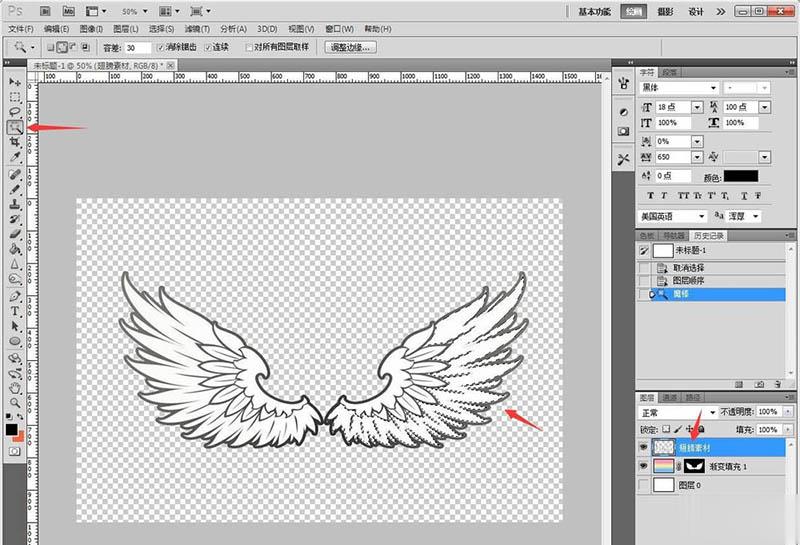The width and height of the screenshot is (800, 545).
Task: Pick the Rectangular Marquee tool
Action: [x=15, y=97]
